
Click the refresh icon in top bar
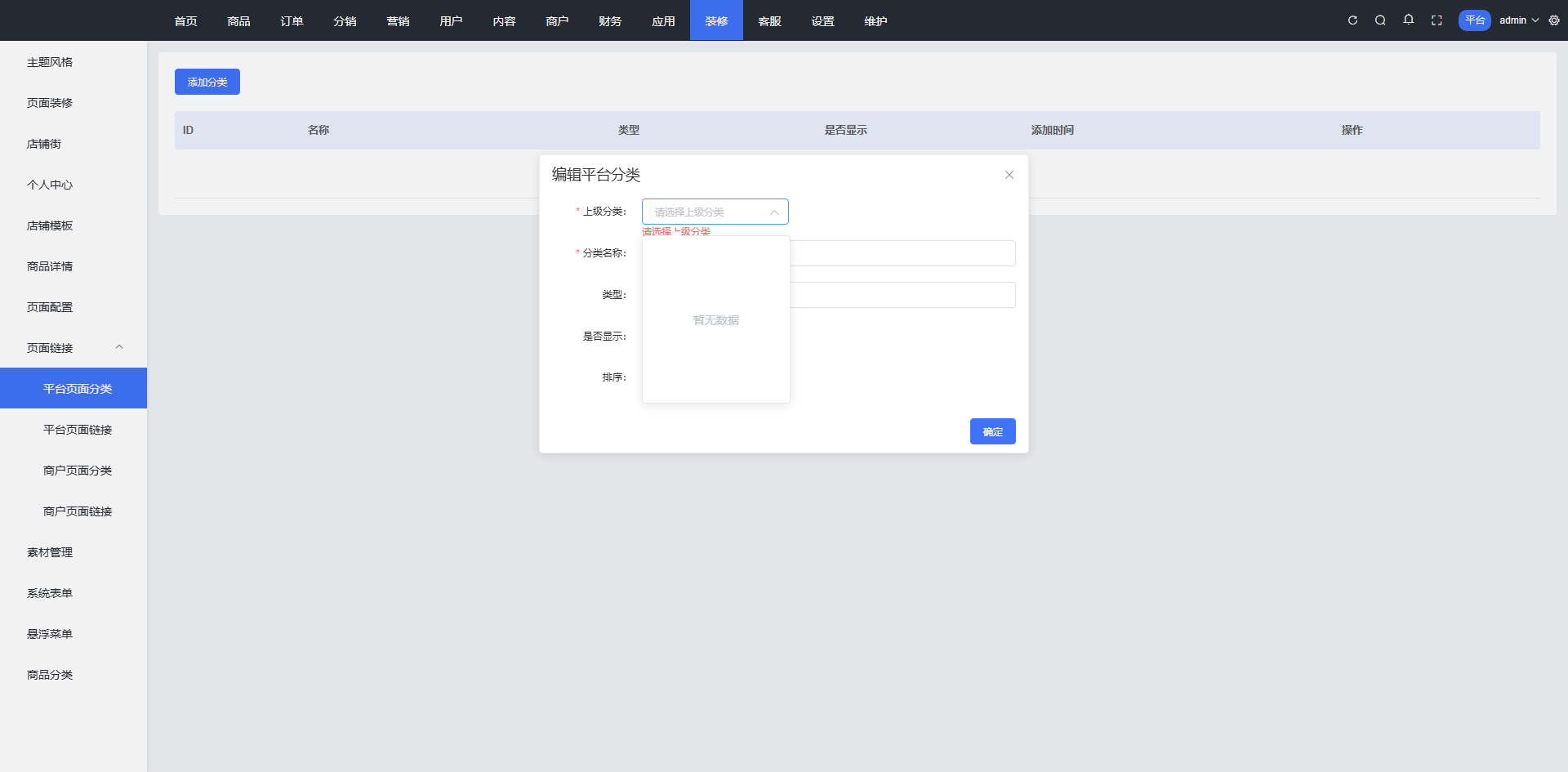pyautogui.click(x=1352, y=20)
